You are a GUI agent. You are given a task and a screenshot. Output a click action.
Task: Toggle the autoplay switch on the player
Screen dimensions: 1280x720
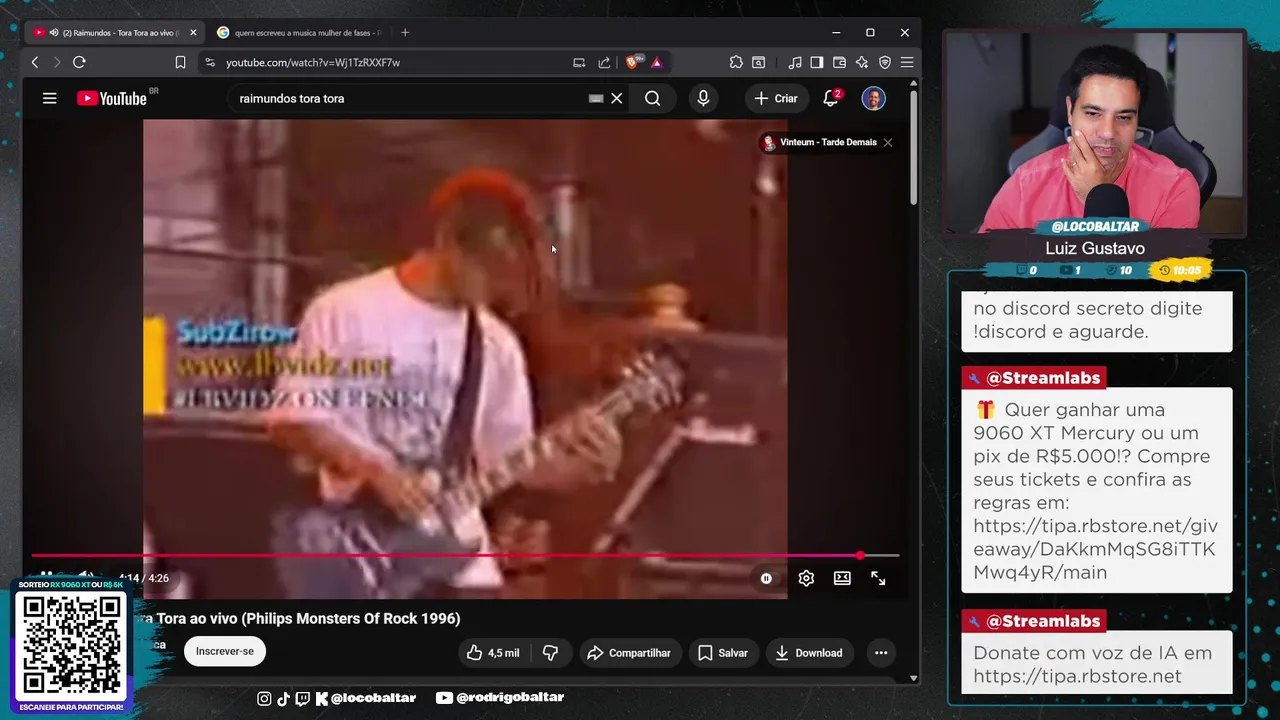pyautogui.click(x=766, y=578)
